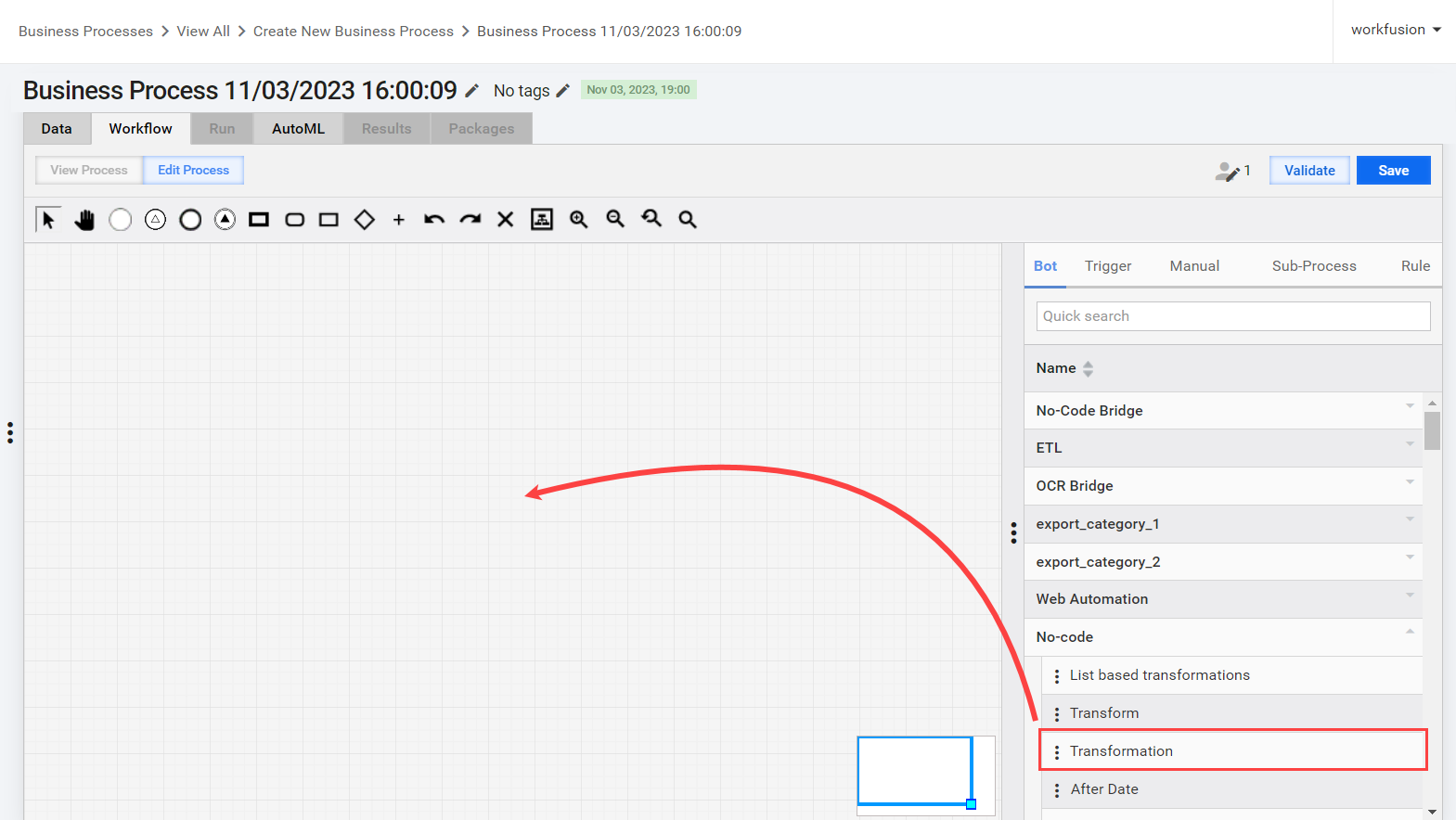
Task: Go to Create New Business Process breadcrumb
Action: pyautogui.click(x=354, y=32)
